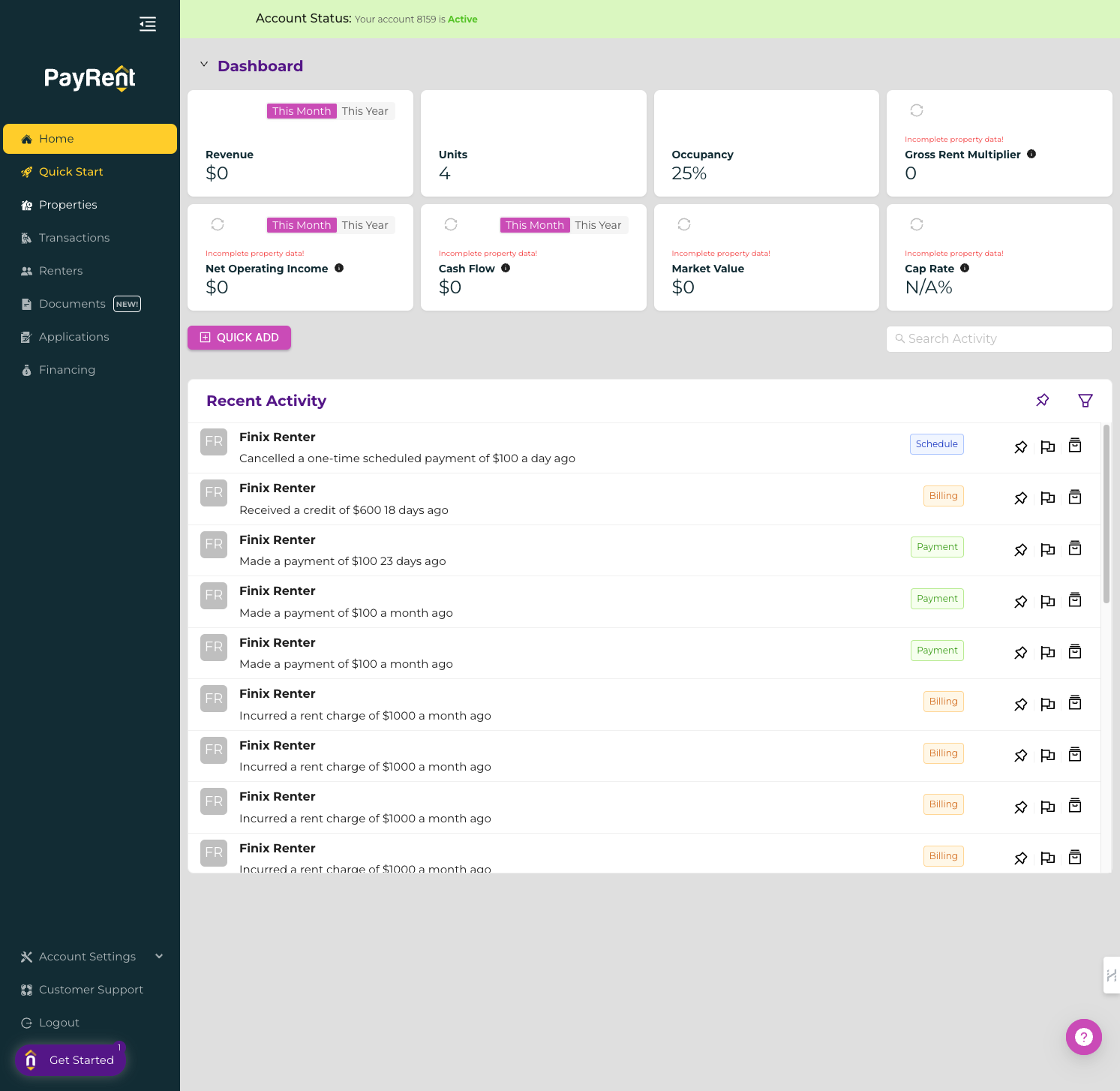Screen dimensions: 1120x1091
Task: Refresh the Cap Rate card
Action: click(x=917, y=224)
